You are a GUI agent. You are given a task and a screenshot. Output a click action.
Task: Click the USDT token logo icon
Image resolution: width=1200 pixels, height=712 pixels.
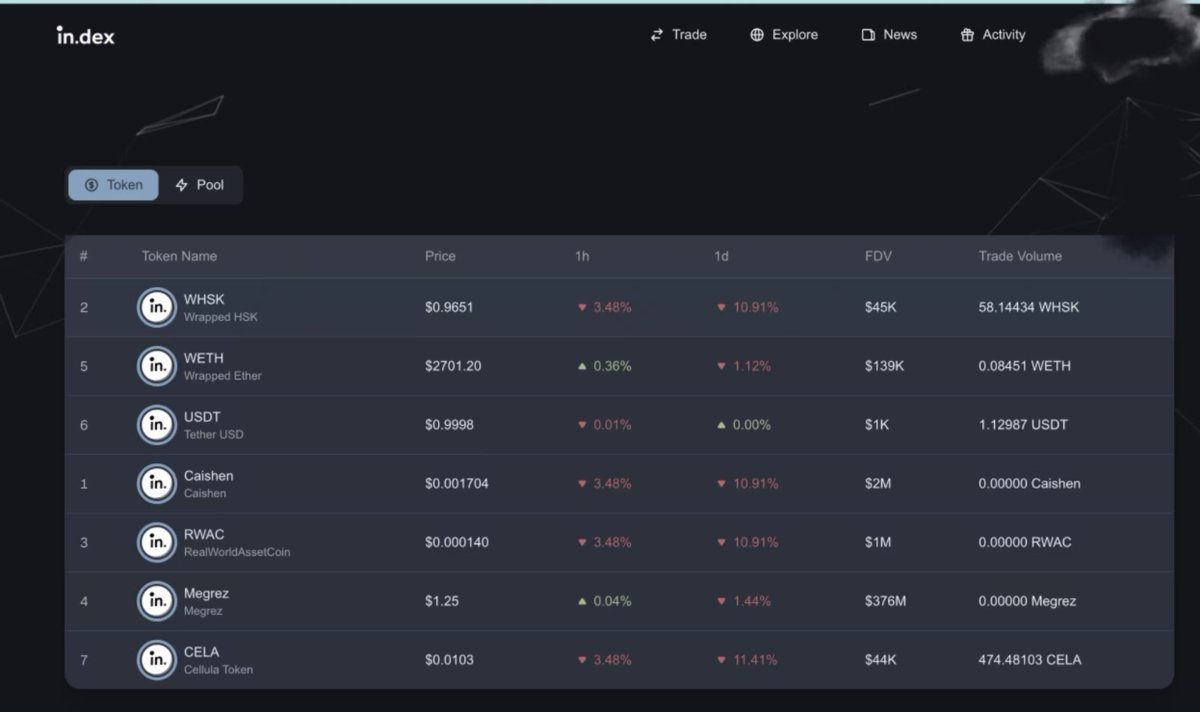tap(156, 425)
